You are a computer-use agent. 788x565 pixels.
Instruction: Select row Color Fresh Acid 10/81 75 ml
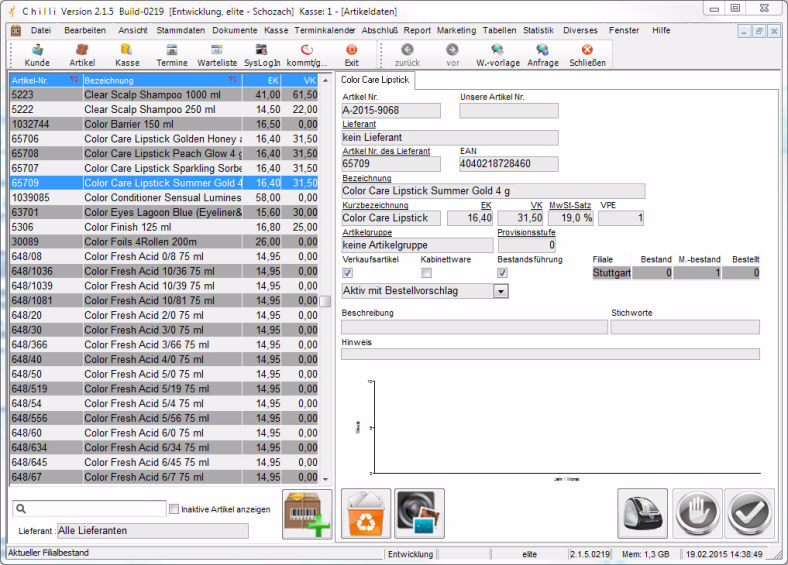tap(164, 301)
